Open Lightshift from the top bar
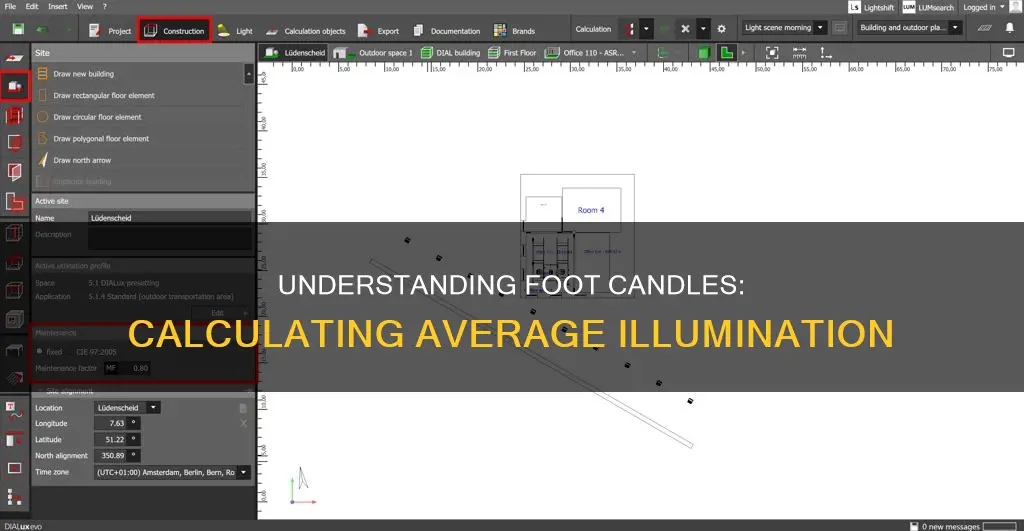Viewport: 1024px width, 531px height. pyautogui.click(x=871, y=7)
